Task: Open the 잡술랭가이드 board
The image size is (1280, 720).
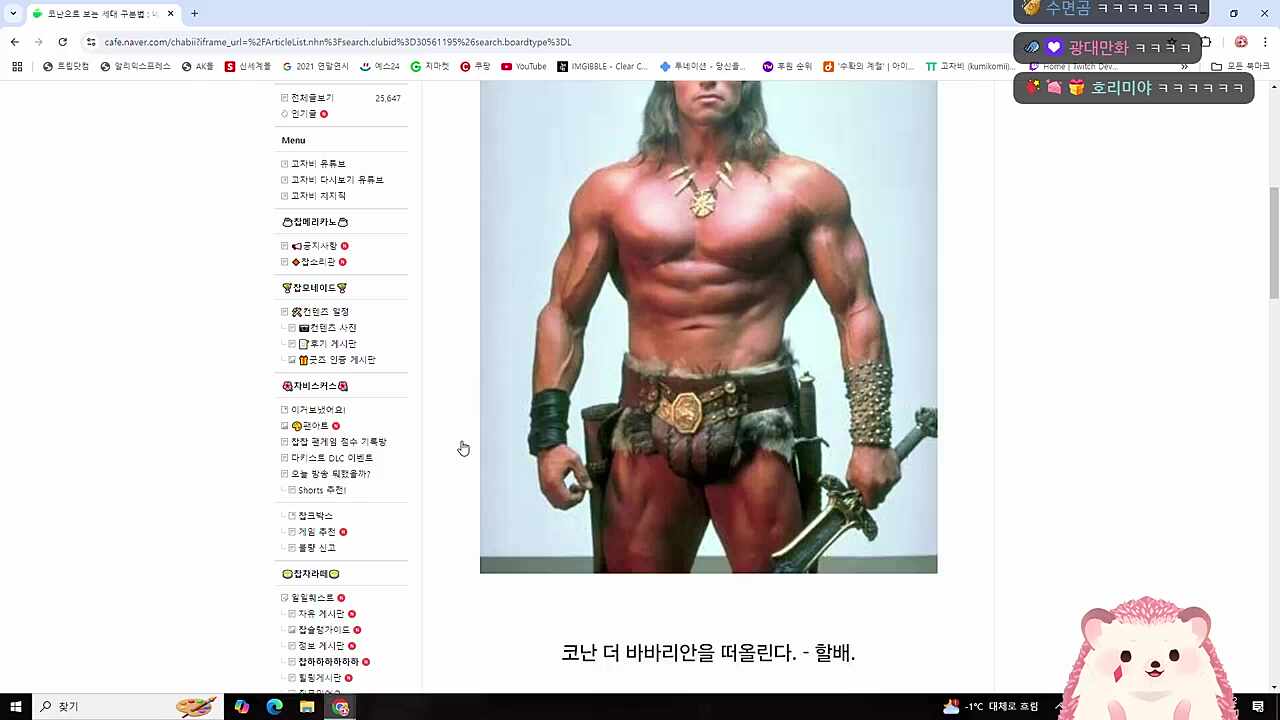Action: coord(324,630)
